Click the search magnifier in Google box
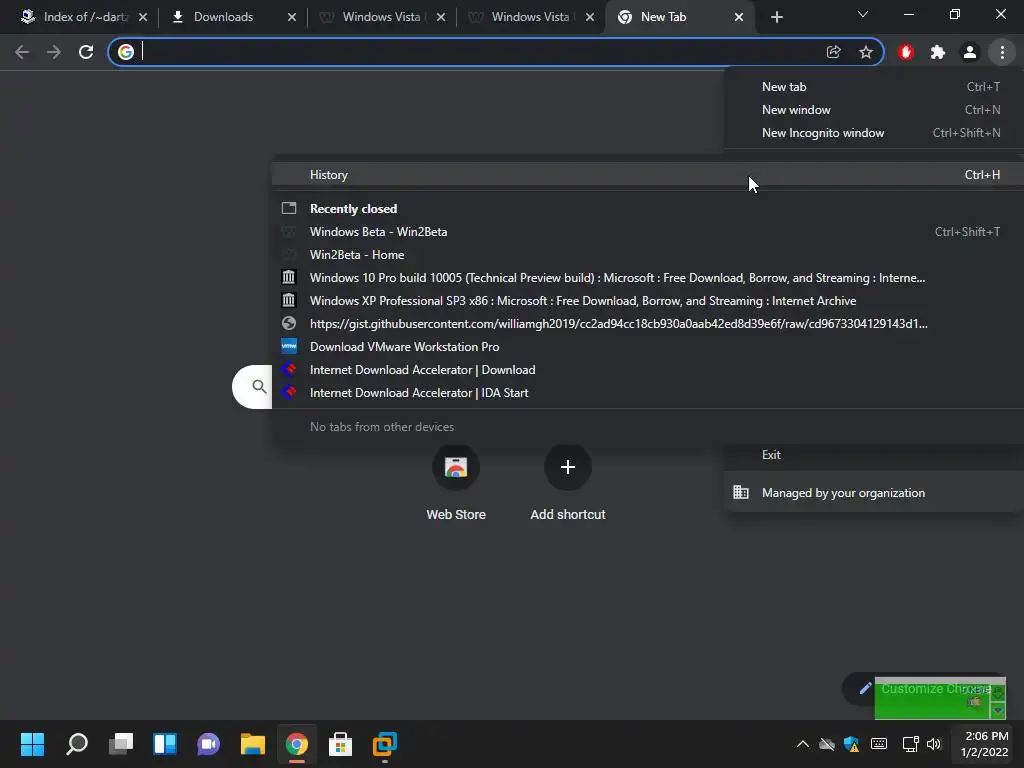 click(259, 387)
